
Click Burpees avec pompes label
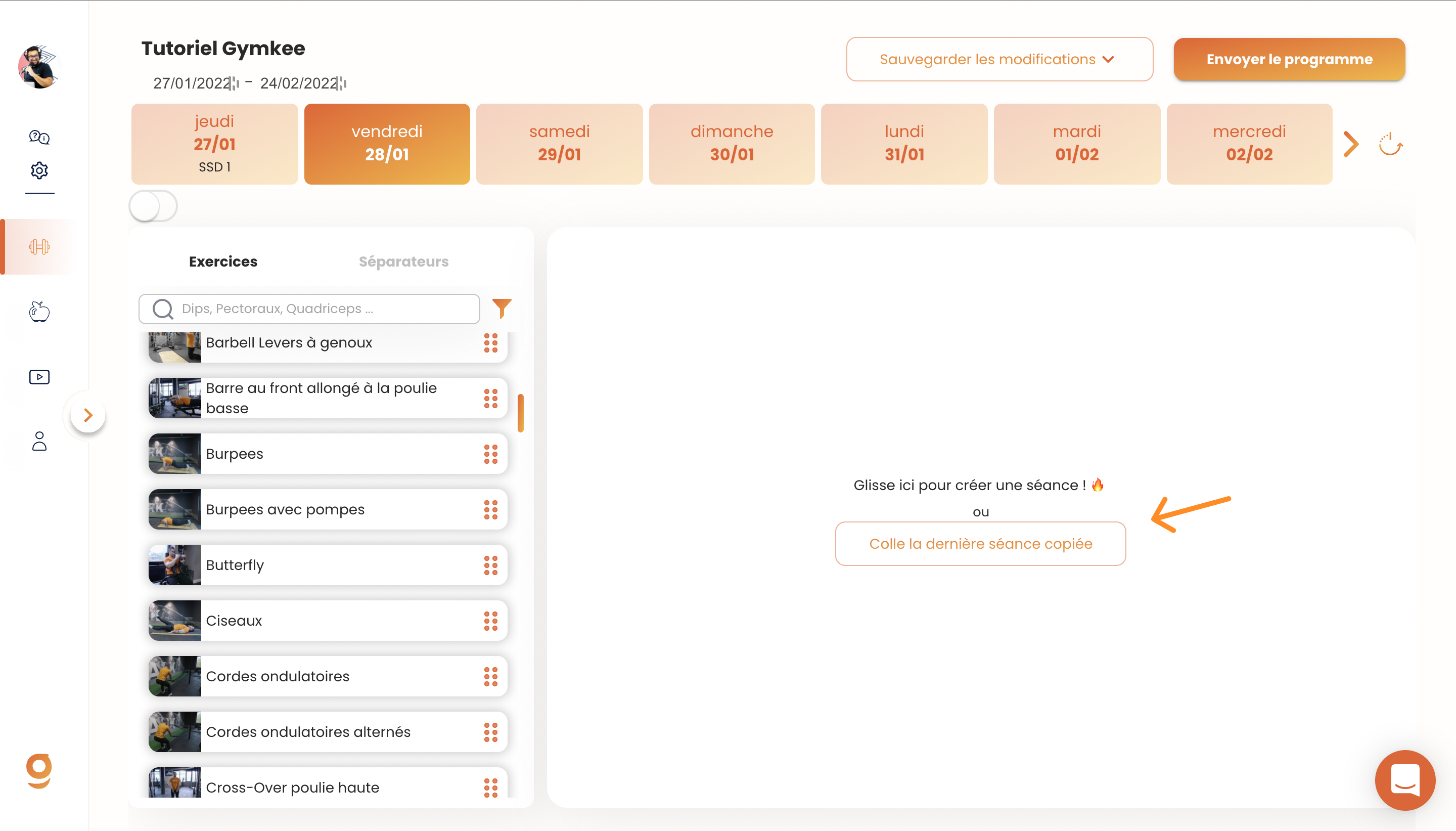click(x=285, y=510)
